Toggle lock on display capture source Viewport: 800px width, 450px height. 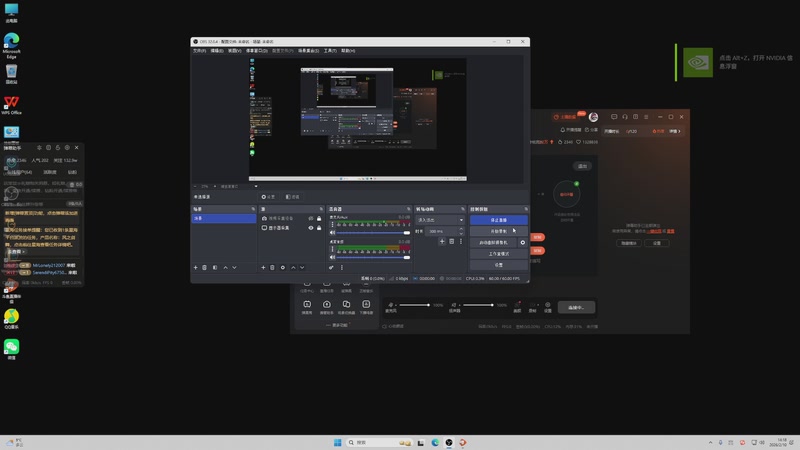point(319,228)
